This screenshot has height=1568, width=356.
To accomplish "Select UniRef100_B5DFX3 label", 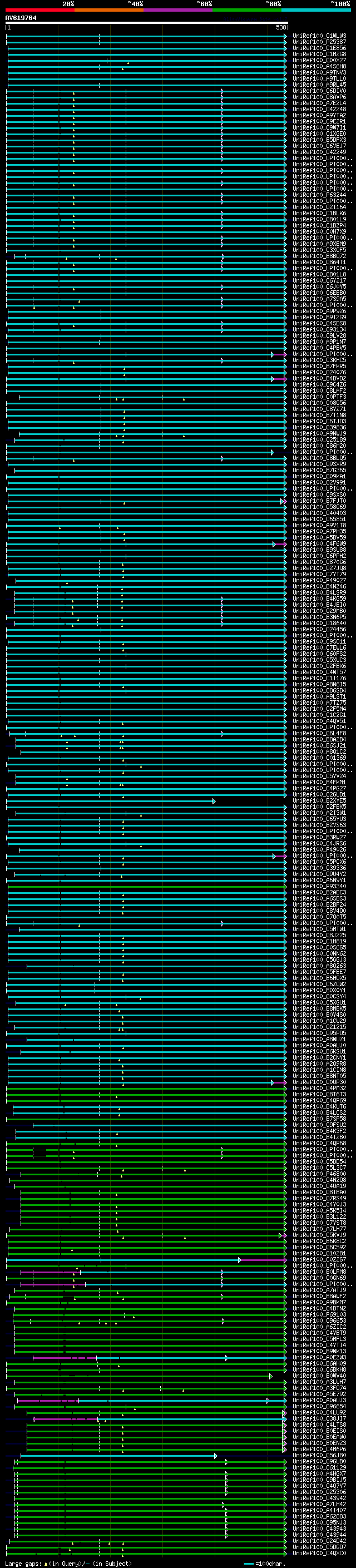I will (319, 140).
